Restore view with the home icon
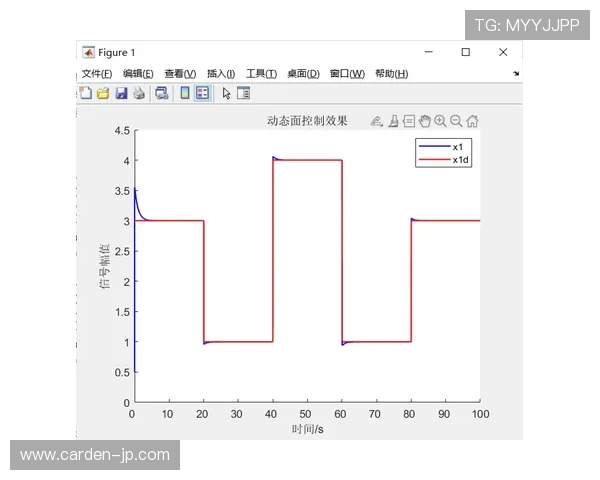Screen dimensions: 600x480 click(x=472, y=121)
